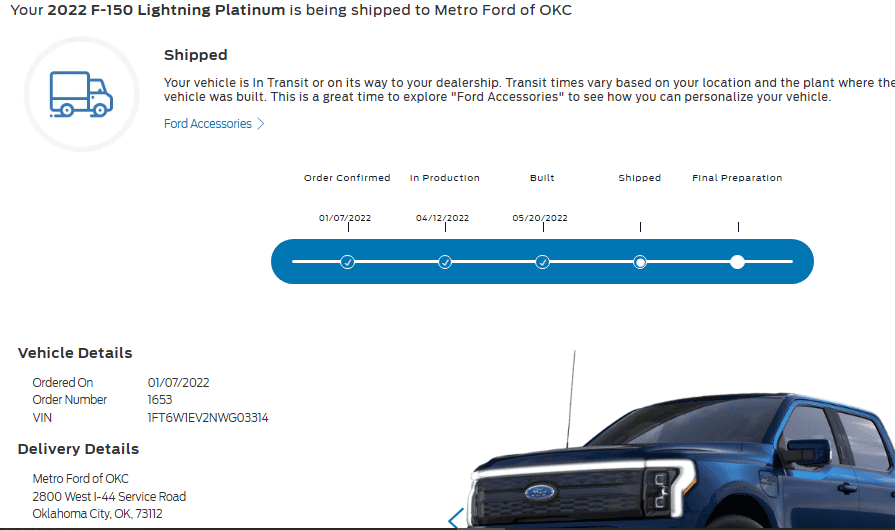Click the Order Confirmed checkmark on tracker

tap(347, 262)
